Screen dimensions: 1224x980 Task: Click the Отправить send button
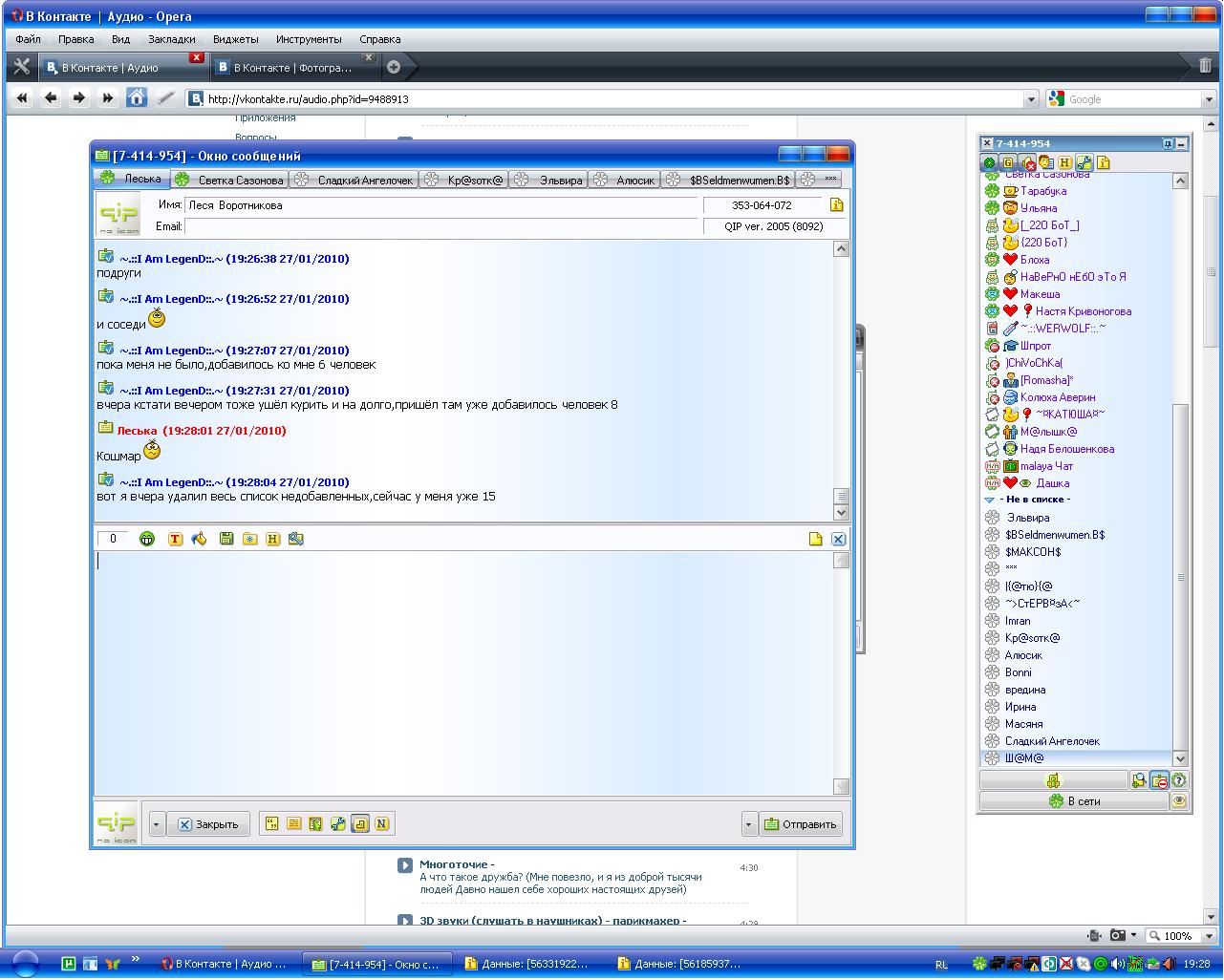(x=801, y=824)
